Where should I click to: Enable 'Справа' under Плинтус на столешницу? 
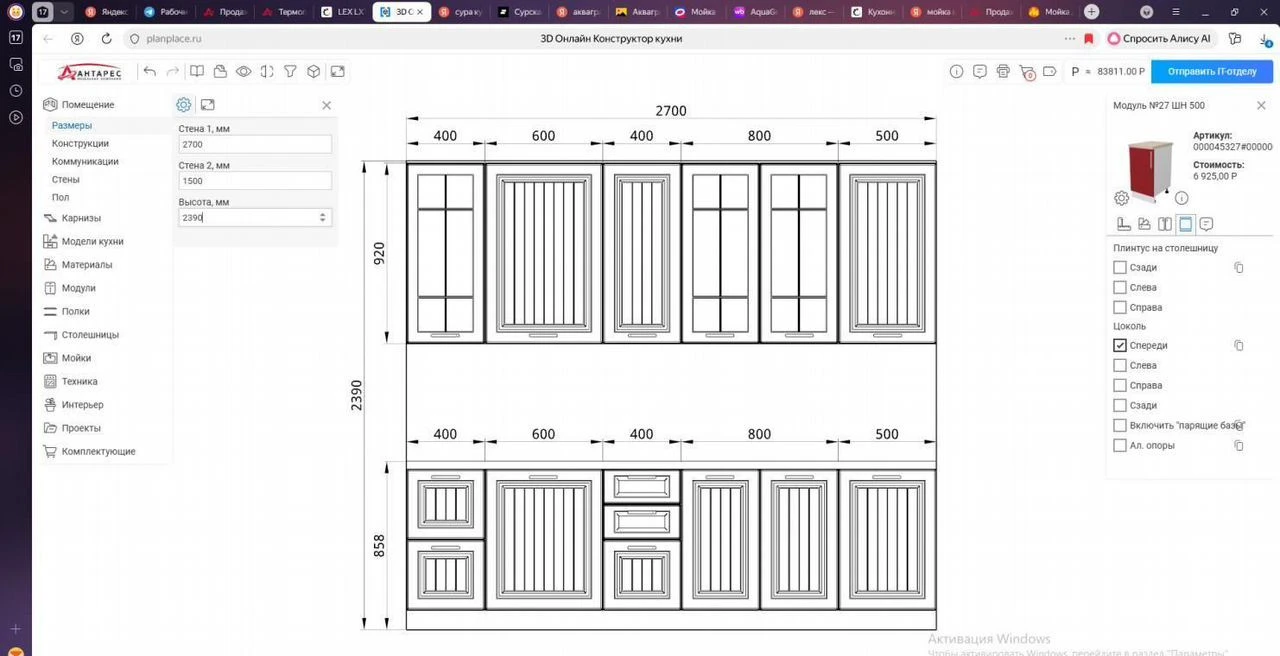click(x=1120, y=307)
